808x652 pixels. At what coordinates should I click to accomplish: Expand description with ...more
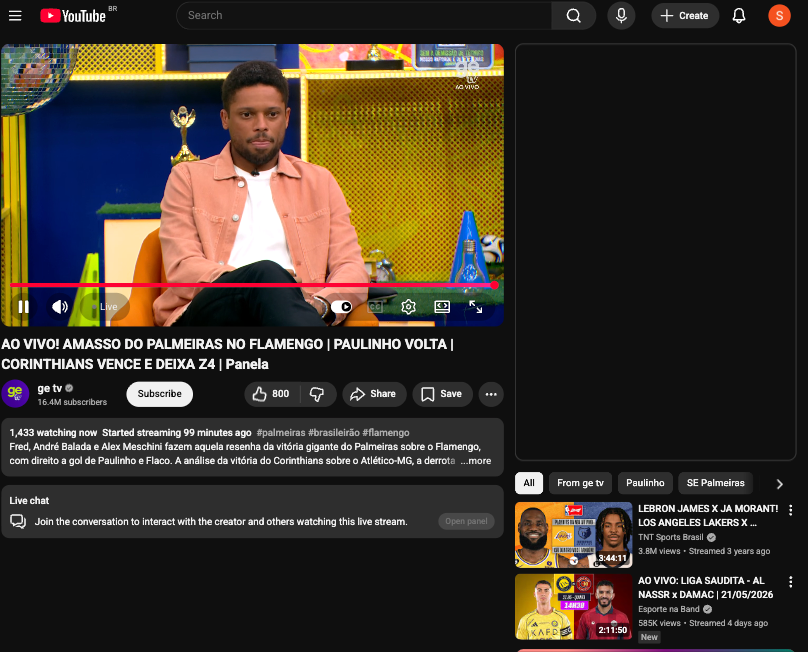pos(476,461)
